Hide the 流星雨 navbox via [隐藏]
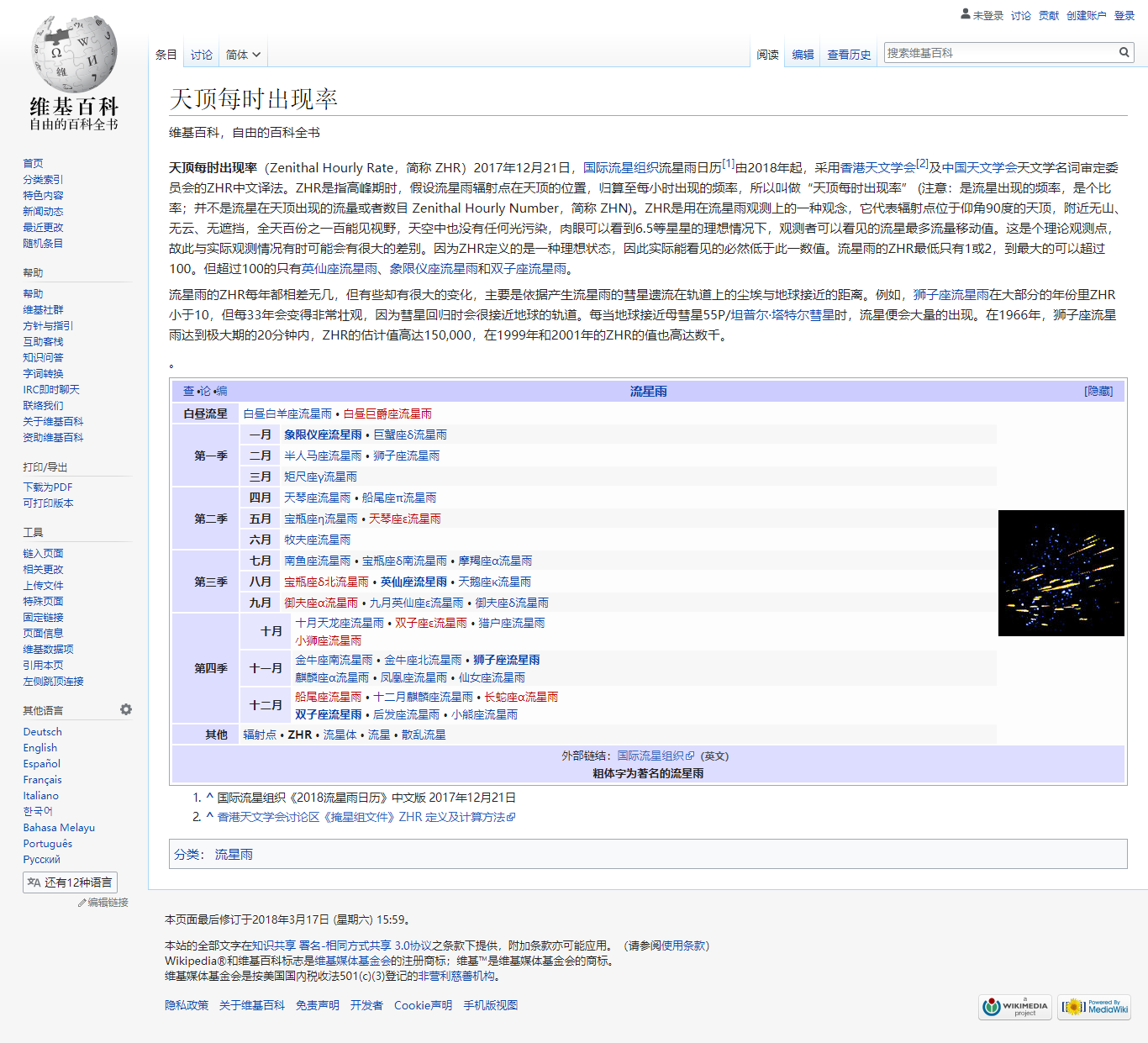This screenshot has height=1043, width=1148. click(1098, 391)
